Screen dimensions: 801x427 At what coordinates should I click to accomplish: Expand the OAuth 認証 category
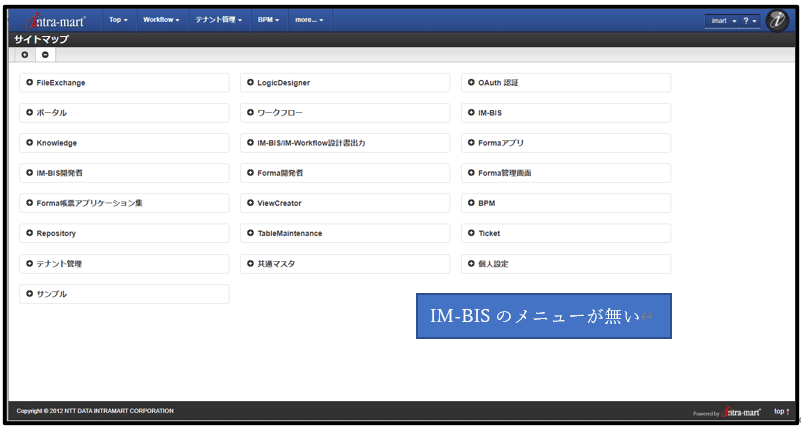(566, 83)
